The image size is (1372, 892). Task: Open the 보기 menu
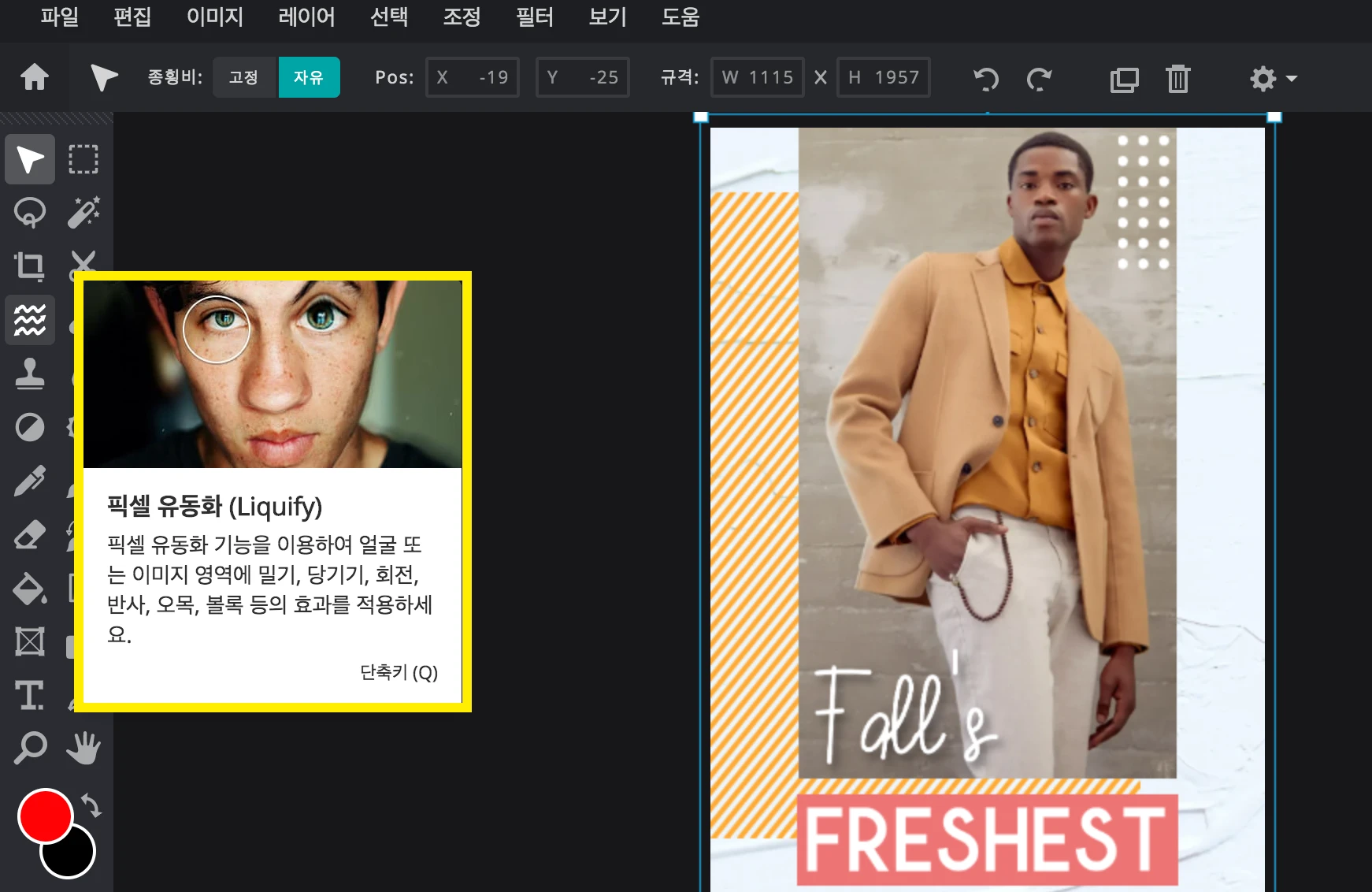point(607,17)
